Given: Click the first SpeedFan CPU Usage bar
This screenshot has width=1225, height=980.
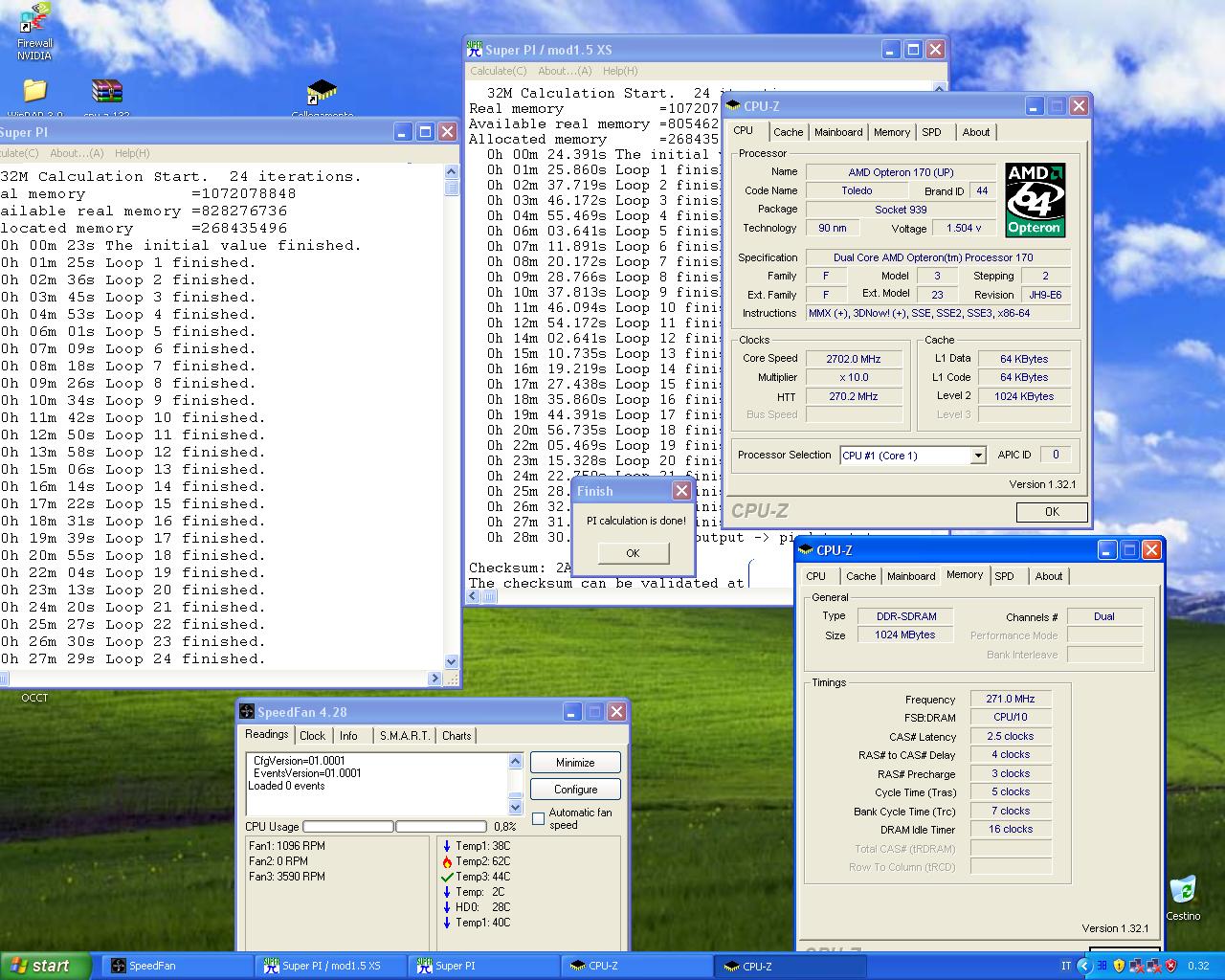Looking at the screenshot, I should pos(347,826).
